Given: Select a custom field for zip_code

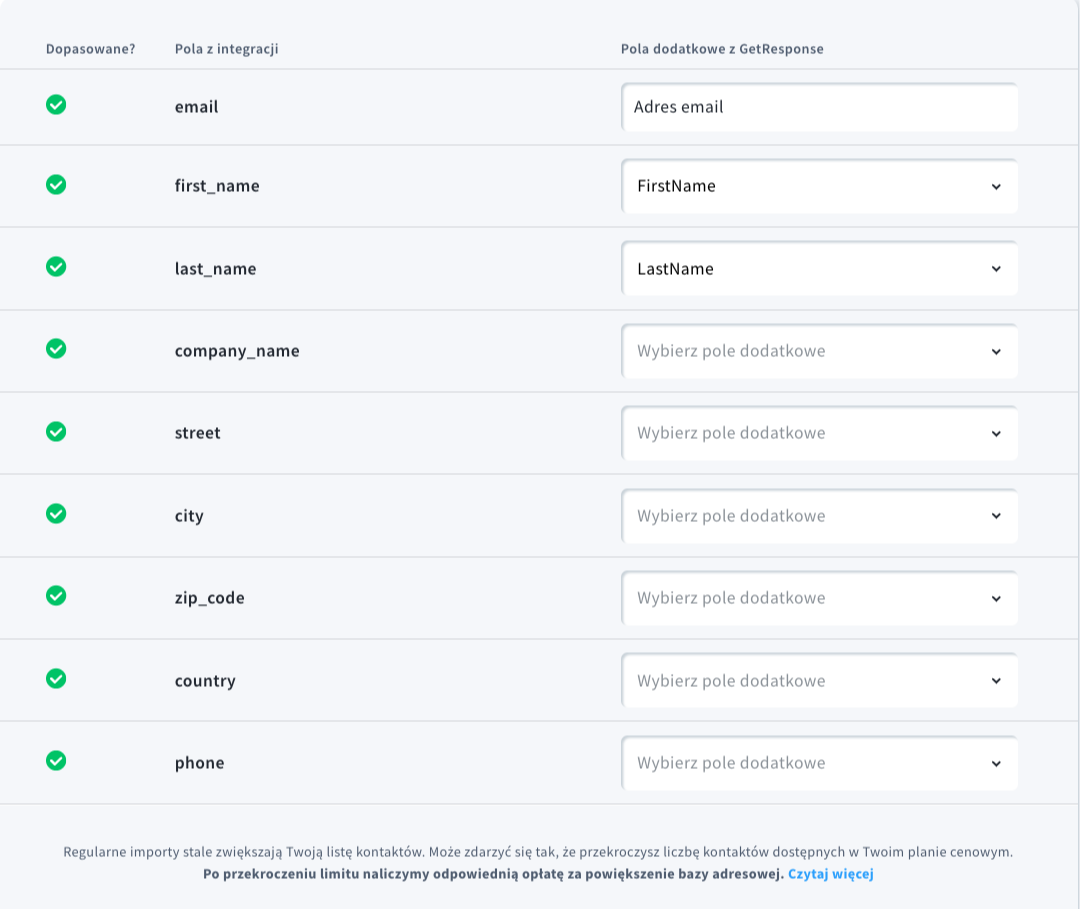Looking at the screenshot, I should pyautogui.click(x=819, y=598).
